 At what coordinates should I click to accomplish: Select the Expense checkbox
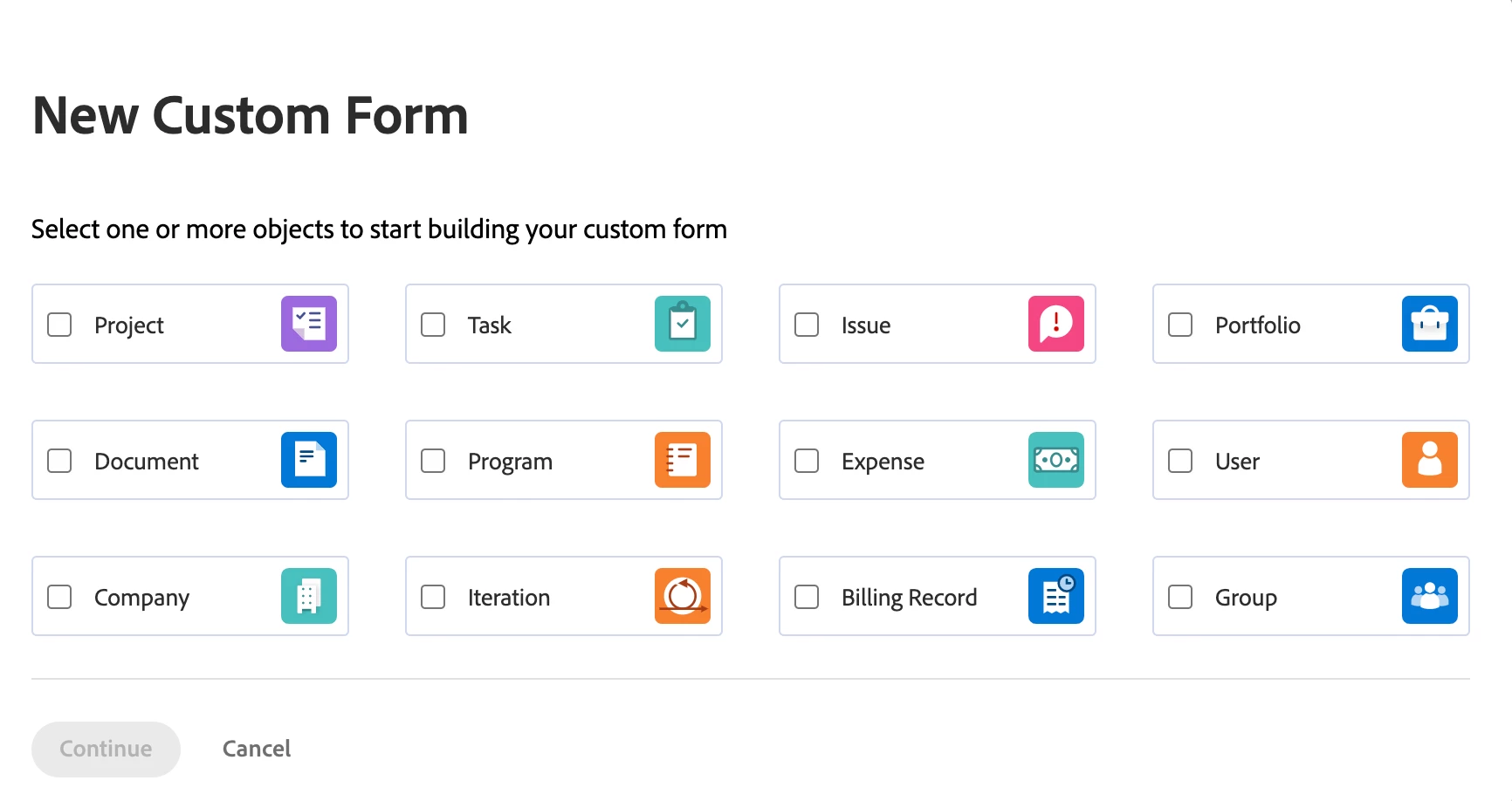[807, 461]
